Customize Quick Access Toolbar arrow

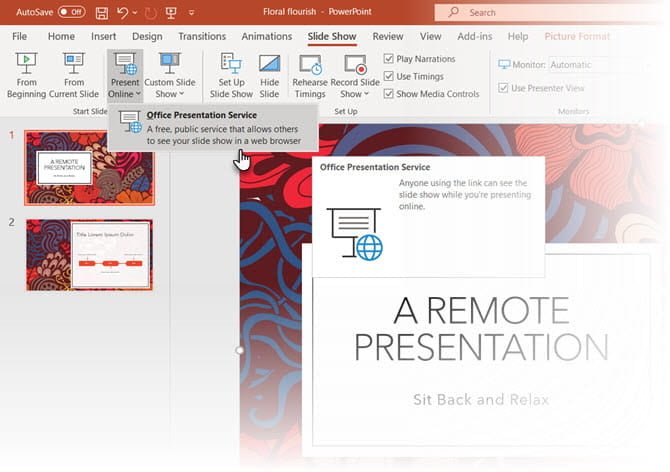[191, 13]
